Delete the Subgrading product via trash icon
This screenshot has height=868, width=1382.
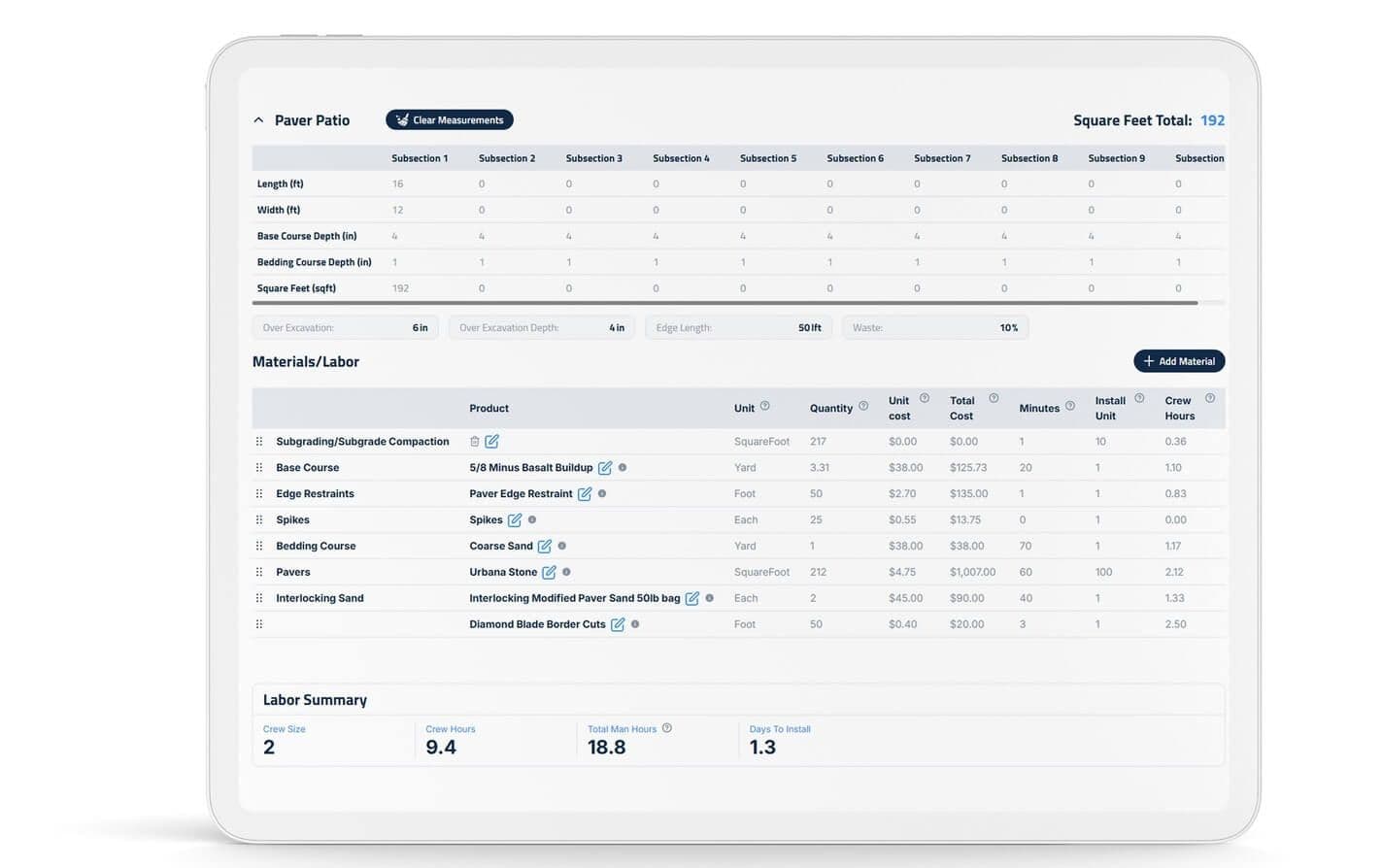click(475, 442)
